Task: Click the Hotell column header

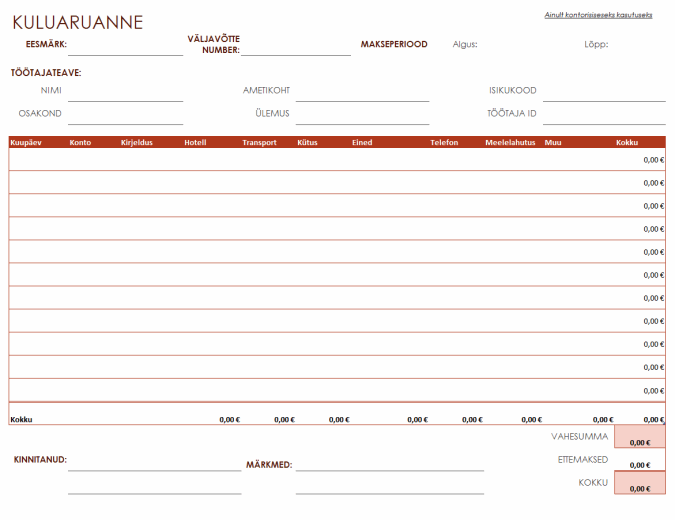Action: (x=195, y=143)
